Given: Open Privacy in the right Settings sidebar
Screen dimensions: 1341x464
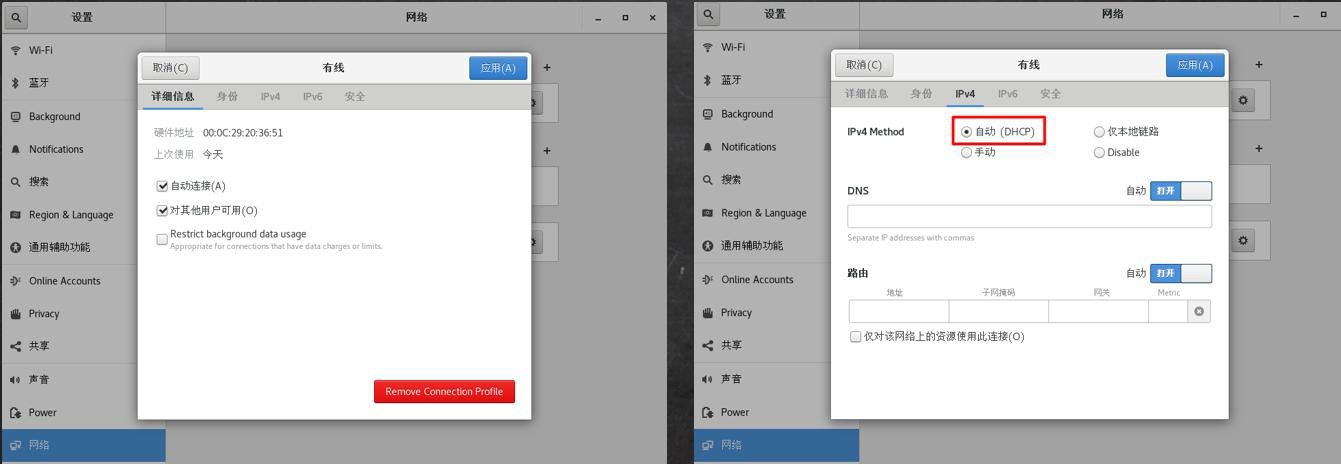Looking at the screenshot, I should click(735, 312).
